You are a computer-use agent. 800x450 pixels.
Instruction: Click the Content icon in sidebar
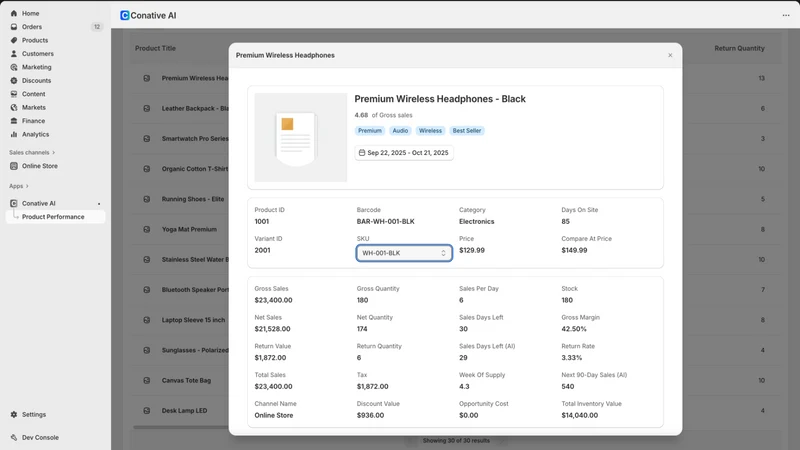coord(14,94)
